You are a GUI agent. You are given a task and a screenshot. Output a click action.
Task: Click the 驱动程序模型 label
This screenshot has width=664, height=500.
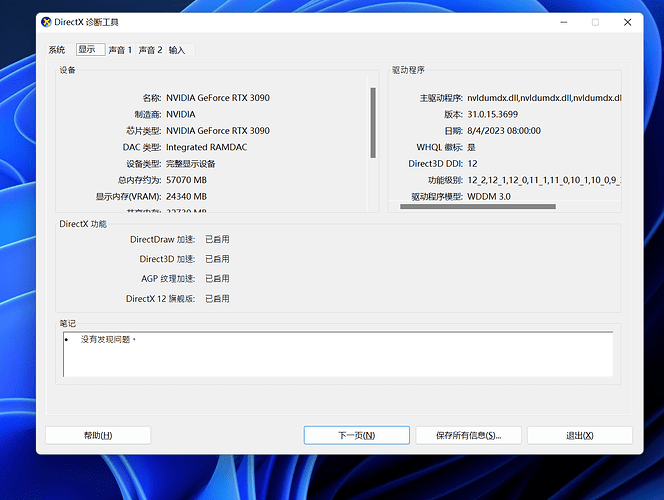[x=437, y=196]
